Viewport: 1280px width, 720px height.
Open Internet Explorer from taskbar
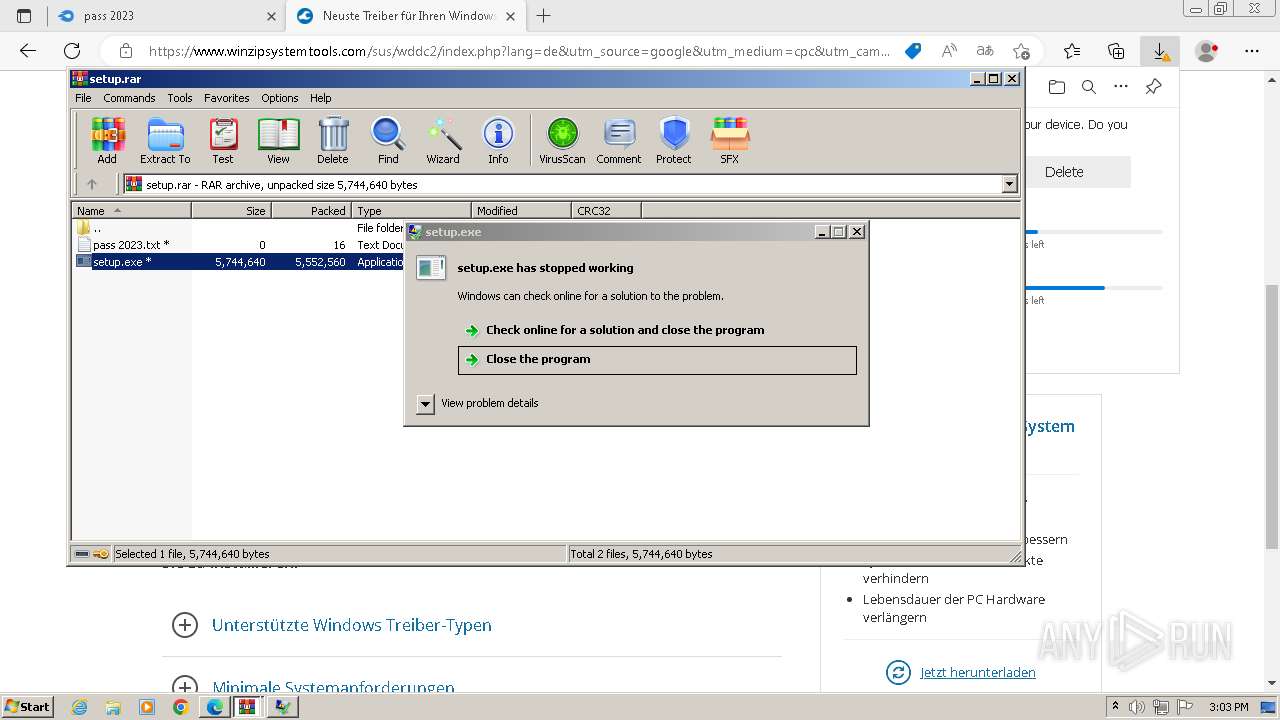click(80, 706)
